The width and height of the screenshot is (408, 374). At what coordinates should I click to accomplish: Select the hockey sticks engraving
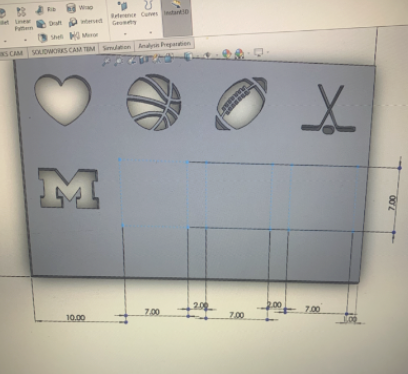pyautogui.click(x=329, y=109)
